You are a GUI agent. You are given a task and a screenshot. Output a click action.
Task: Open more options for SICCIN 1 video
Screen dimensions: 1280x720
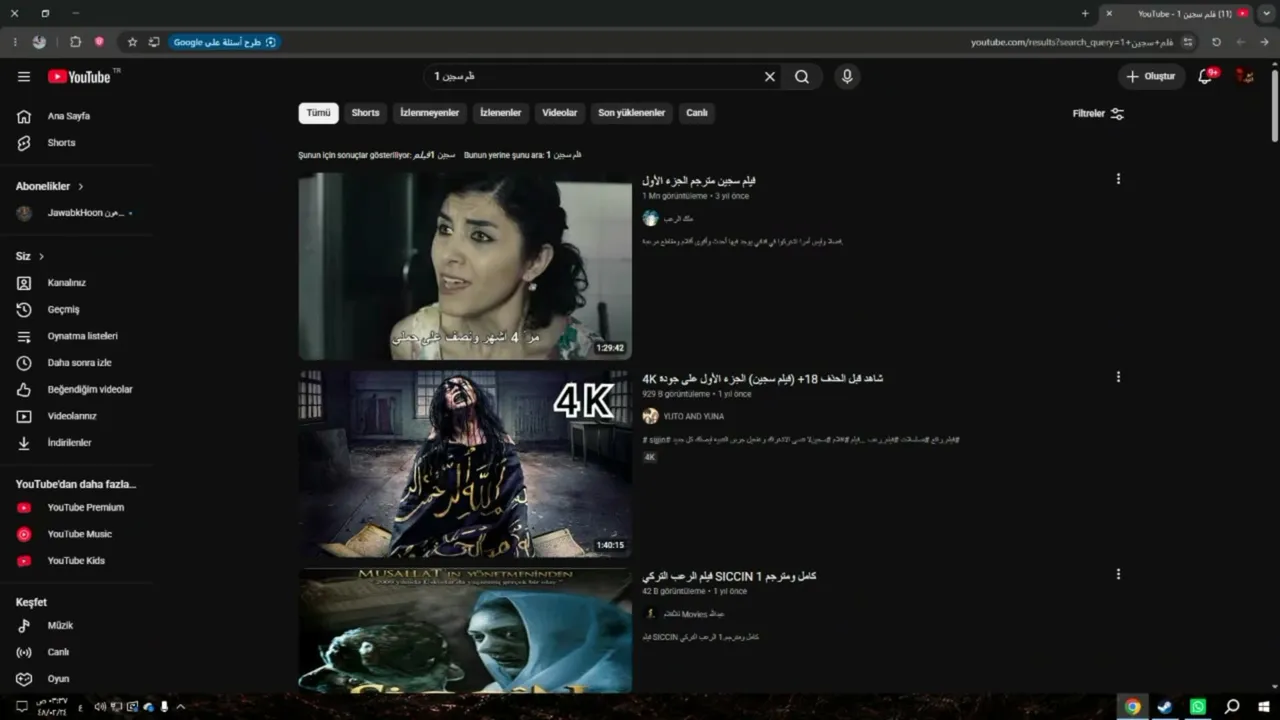1118,574
